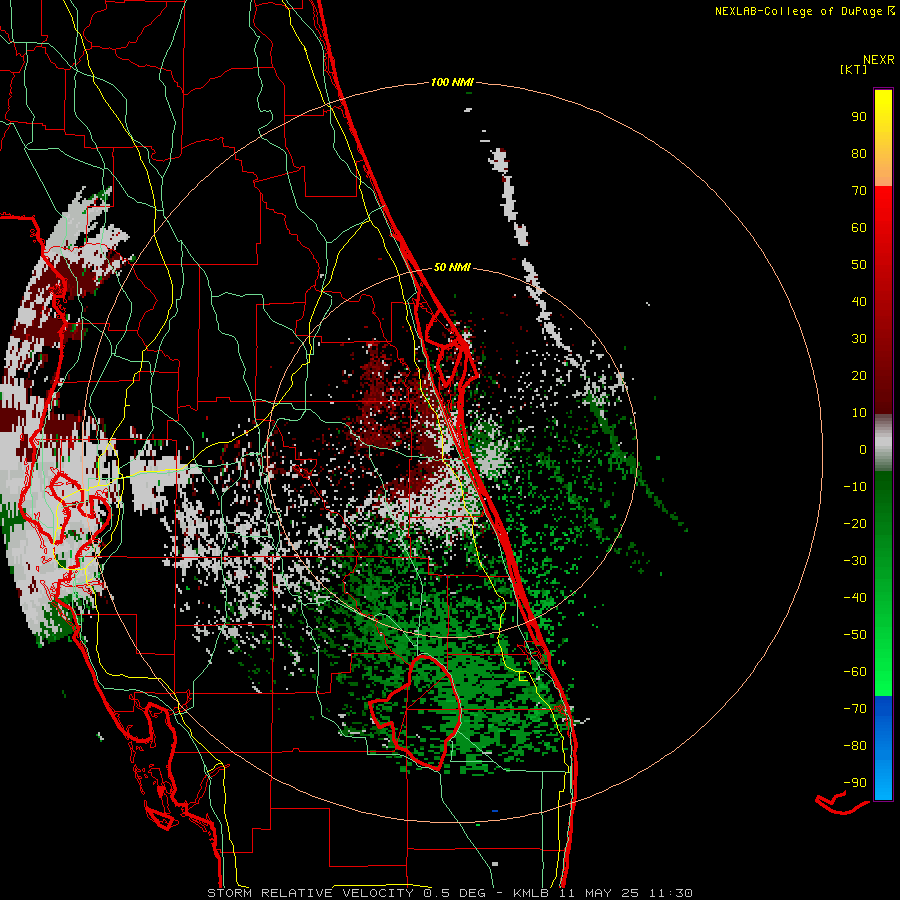Click the -50 scale value
Viewport: 900px width, 900px height.
tap(855, 635)
